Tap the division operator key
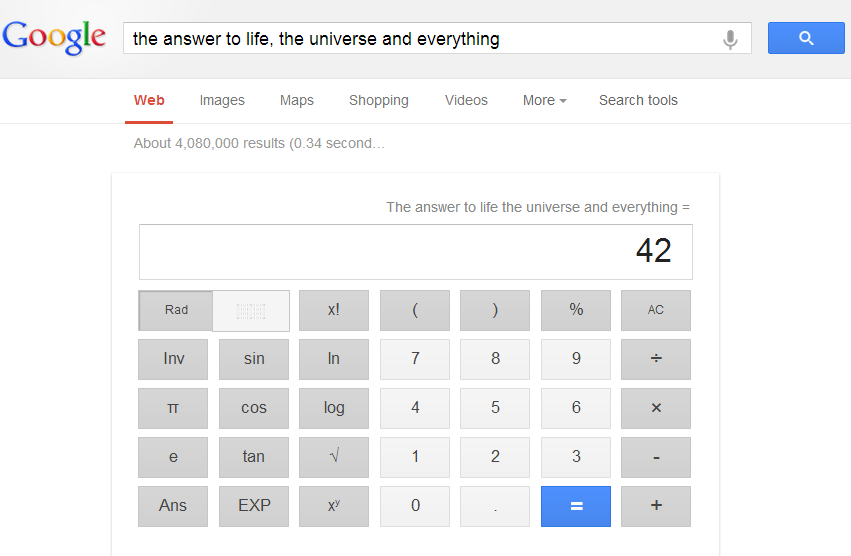The width and height of the screenshot is (851, 556). [x=656, y=359]
